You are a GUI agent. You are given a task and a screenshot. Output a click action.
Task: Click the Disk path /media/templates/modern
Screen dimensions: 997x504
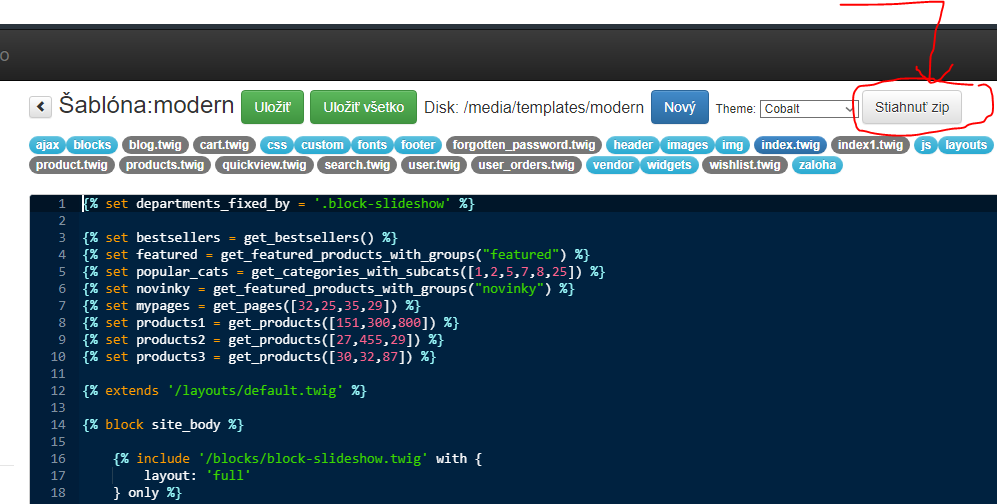pyautogui.click(x=554, y=107)
